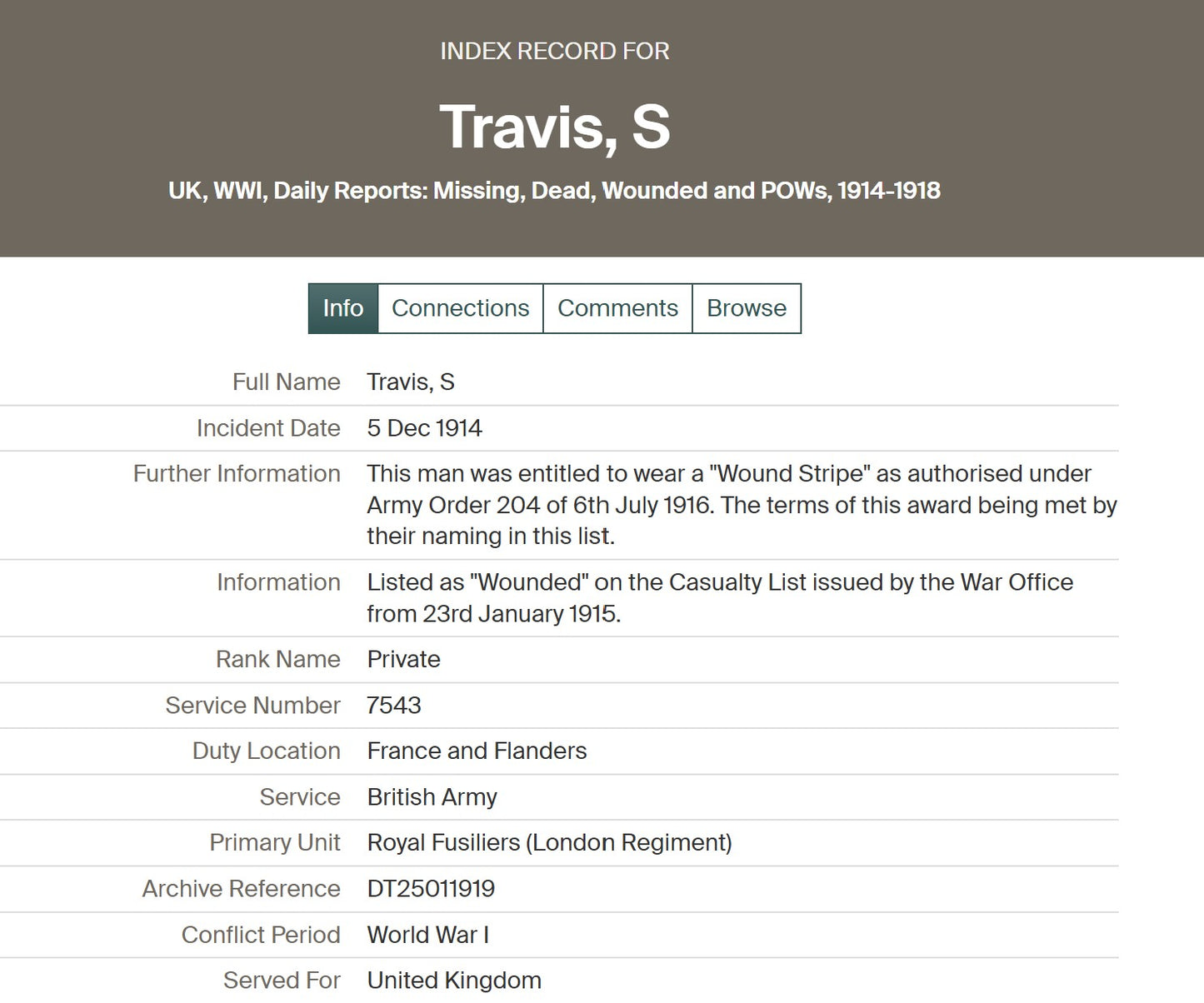The height and width of the screenshot is (1003, 1204).
Task: Click the Wound Stripe further information paragraph
Action: click(x=741, y=505)
